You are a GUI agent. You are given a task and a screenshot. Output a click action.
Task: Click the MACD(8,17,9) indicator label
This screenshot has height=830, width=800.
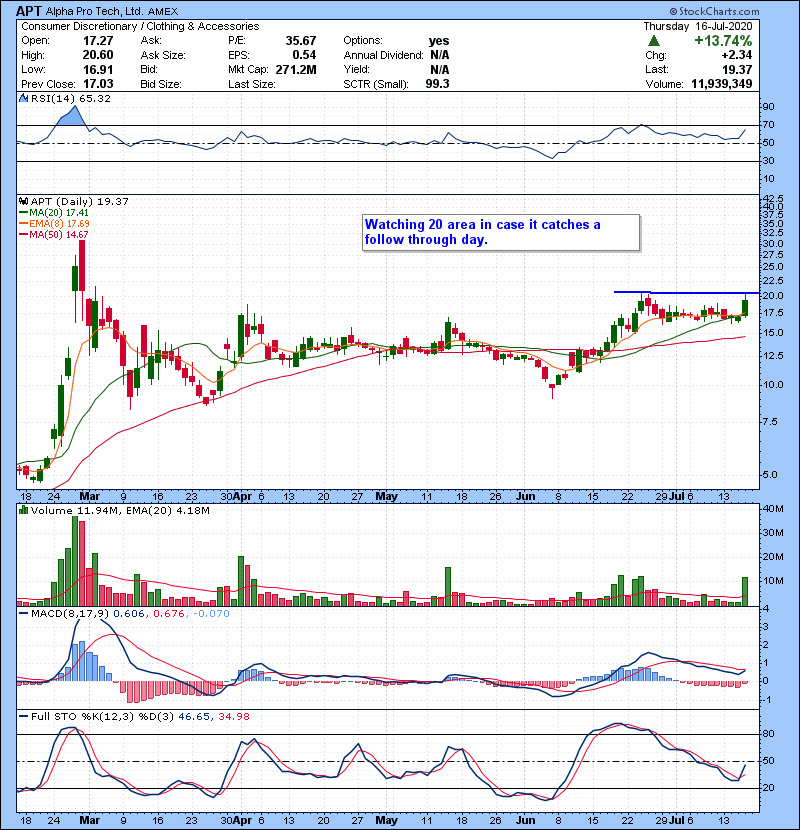pos(70,614)
